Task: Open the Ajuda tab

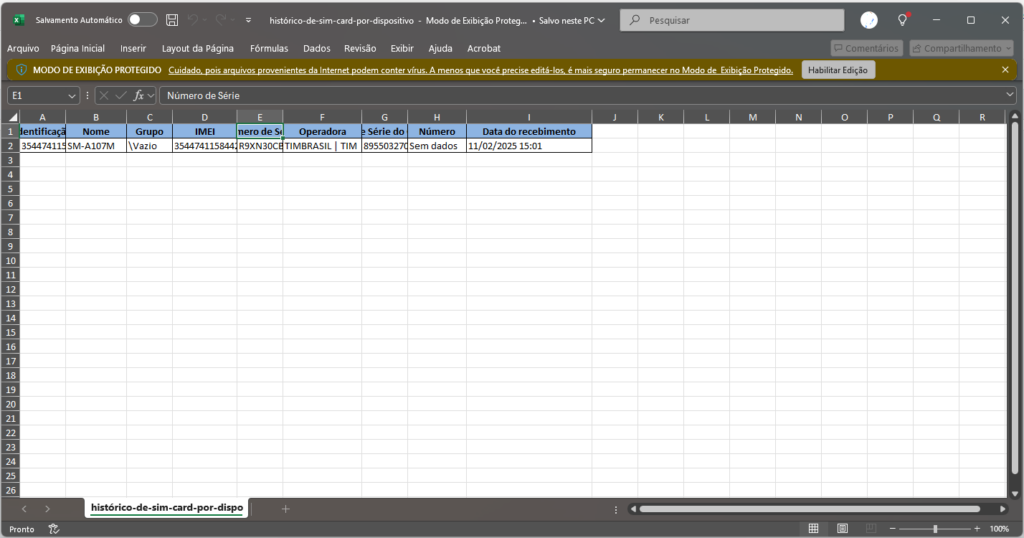Action: 440,48
